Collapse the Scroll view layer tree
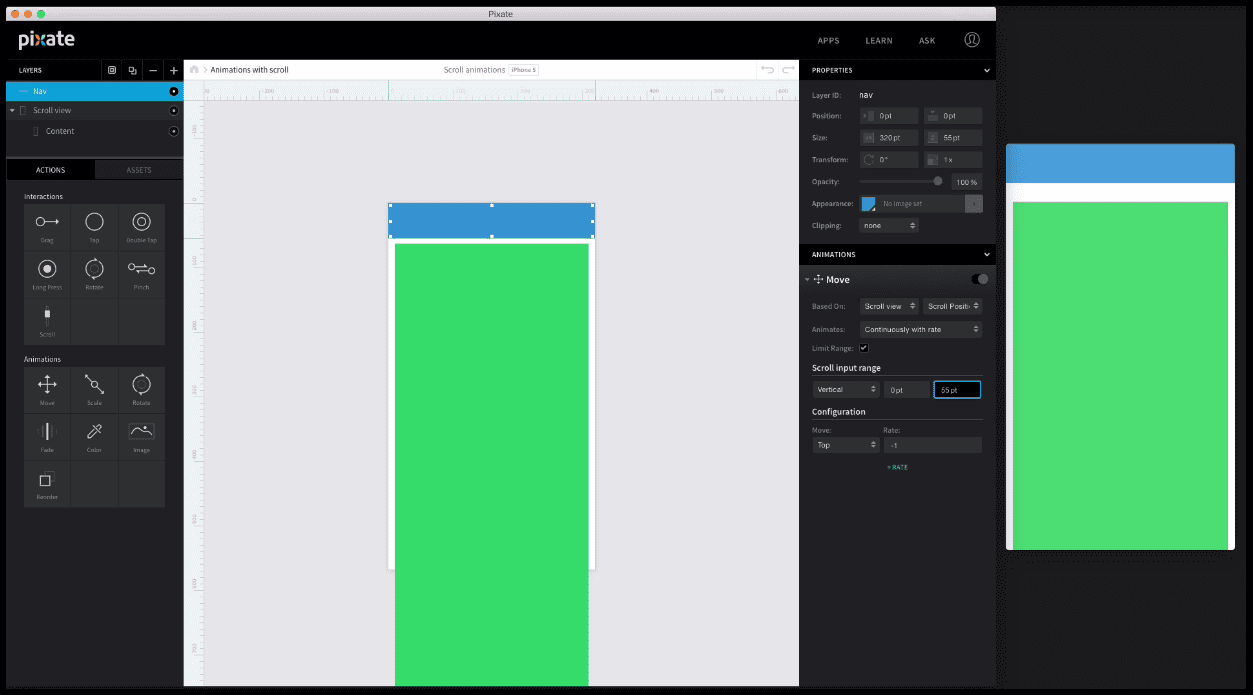This screenshot has height=695, width=1253. click(12, 110)
